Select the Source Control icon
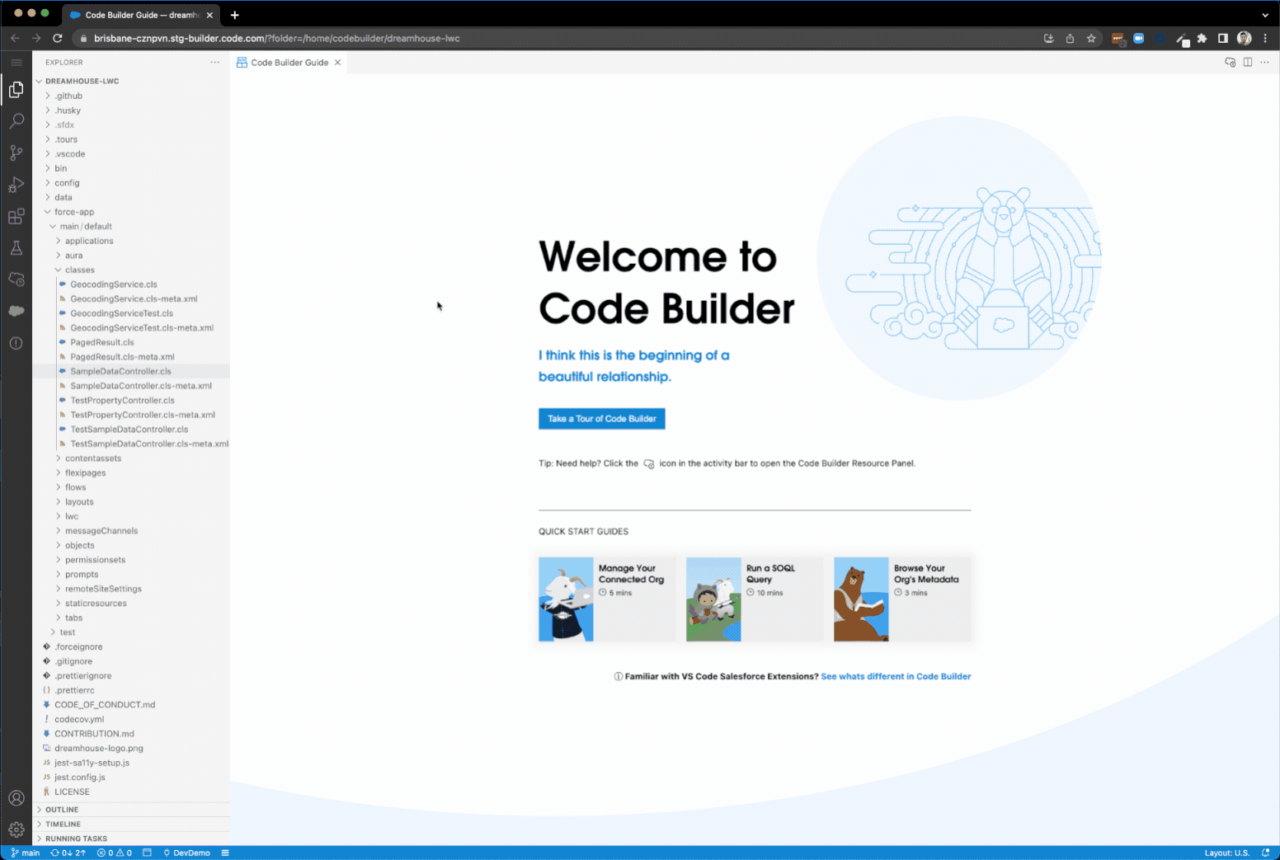The image size is (1280, 860). pos(15,152)
